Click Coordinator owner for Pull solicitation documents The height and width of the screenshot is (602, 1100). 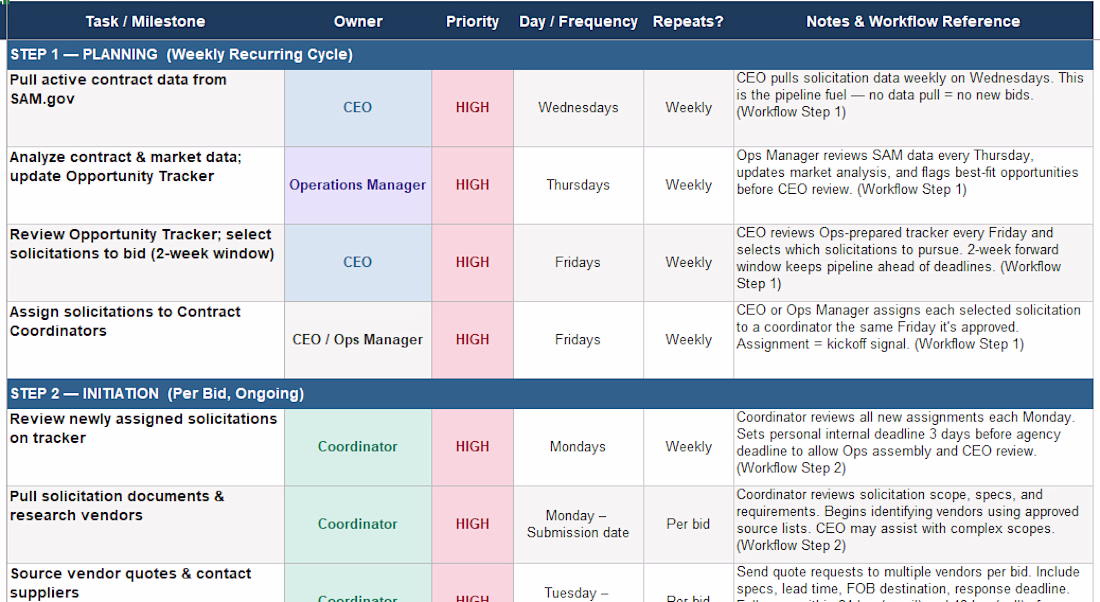click(x=358, y=524)
